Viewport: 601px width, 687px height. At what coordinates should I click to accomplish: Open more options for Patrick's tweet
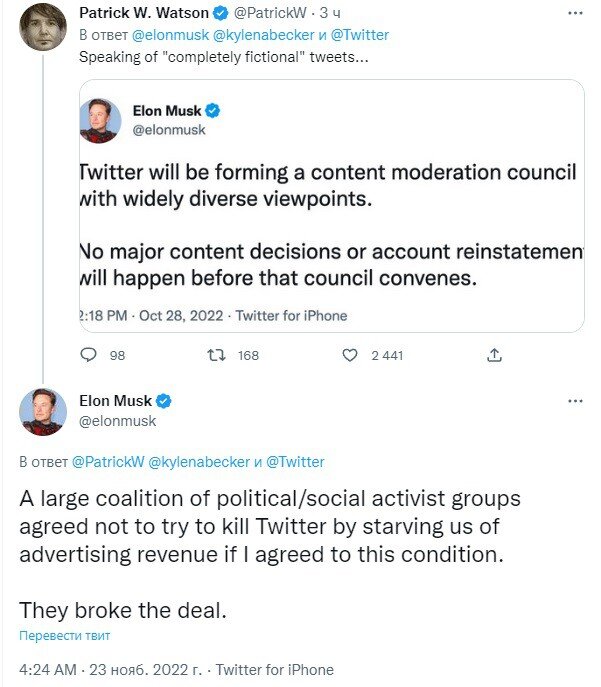click(575, 13)
